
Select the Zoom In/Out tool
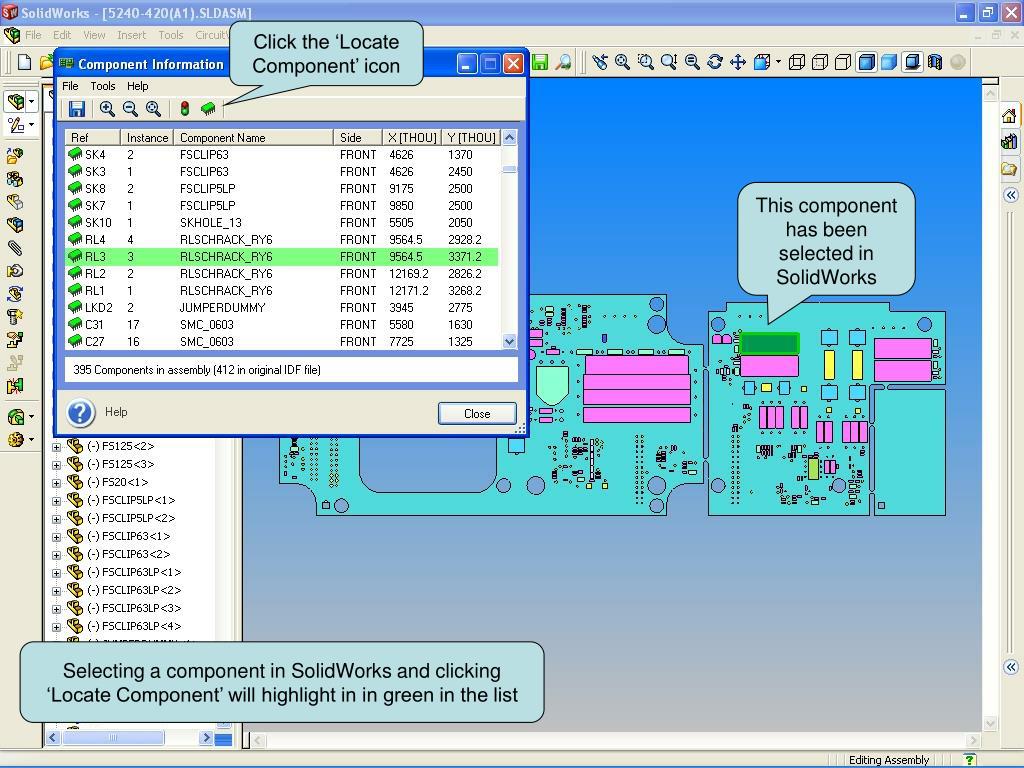[668, 62]
